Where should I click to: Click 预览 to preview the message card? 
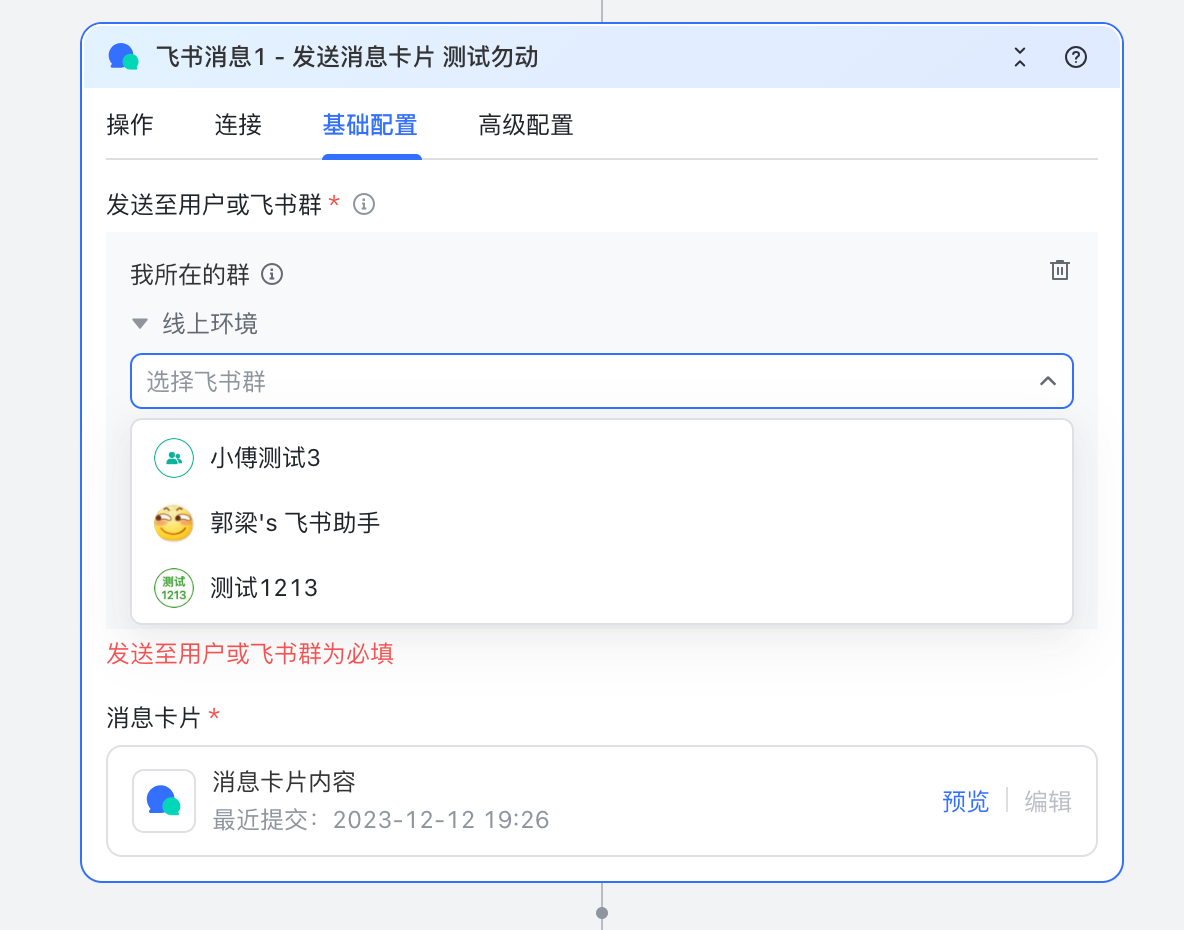tap(965, 801)
